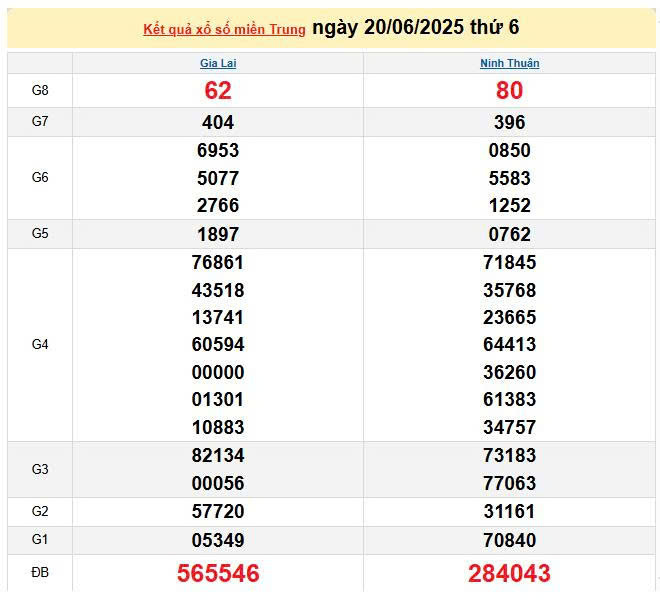660x601 pixels.
Task: Select the G4 row label
Action: point(40,344)
